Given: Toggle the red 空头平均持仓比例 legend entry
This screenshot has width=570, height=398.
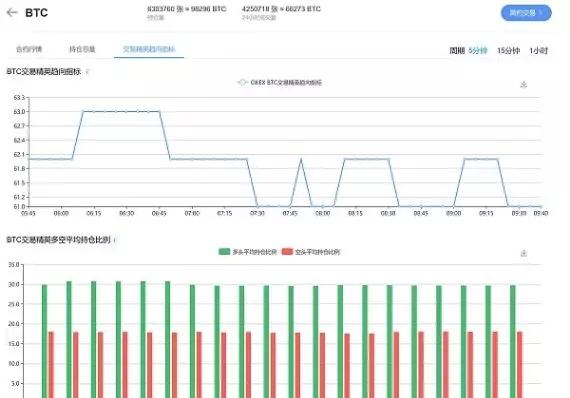Looking at the screenshot, I should click(x=311, y=252).
